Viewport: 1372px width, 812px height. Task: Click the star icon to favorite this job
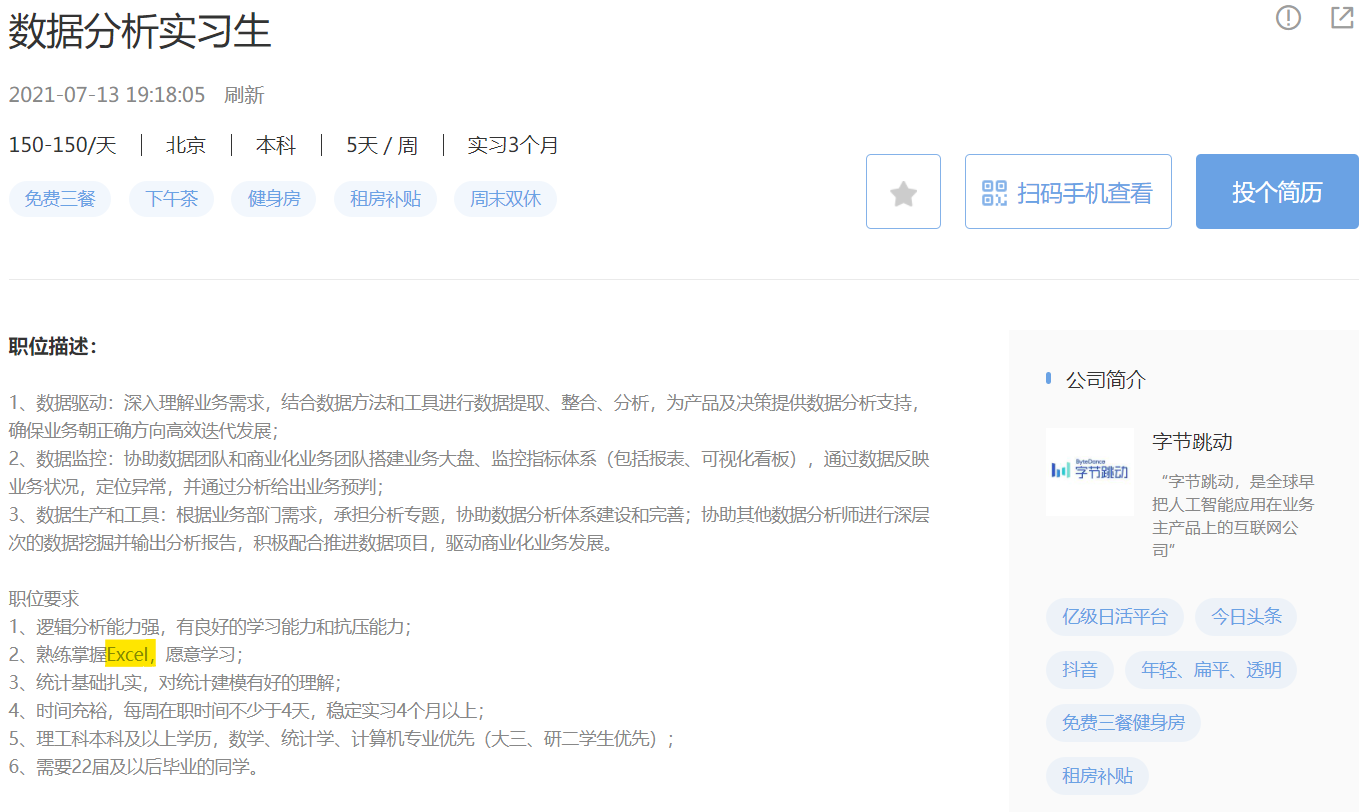click(x=903, y=191)
